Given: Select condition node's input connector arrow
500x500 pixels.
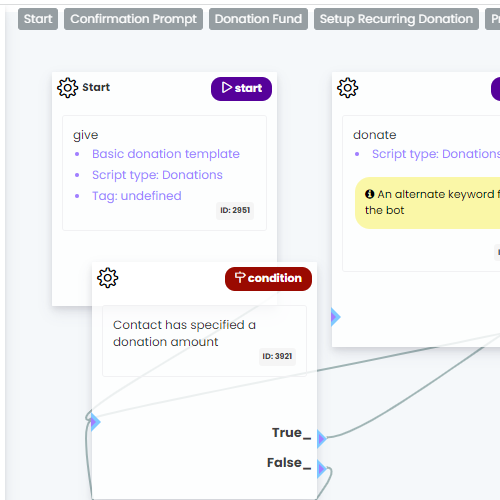Looking at the screenshot, I should [x=95, y=422].
